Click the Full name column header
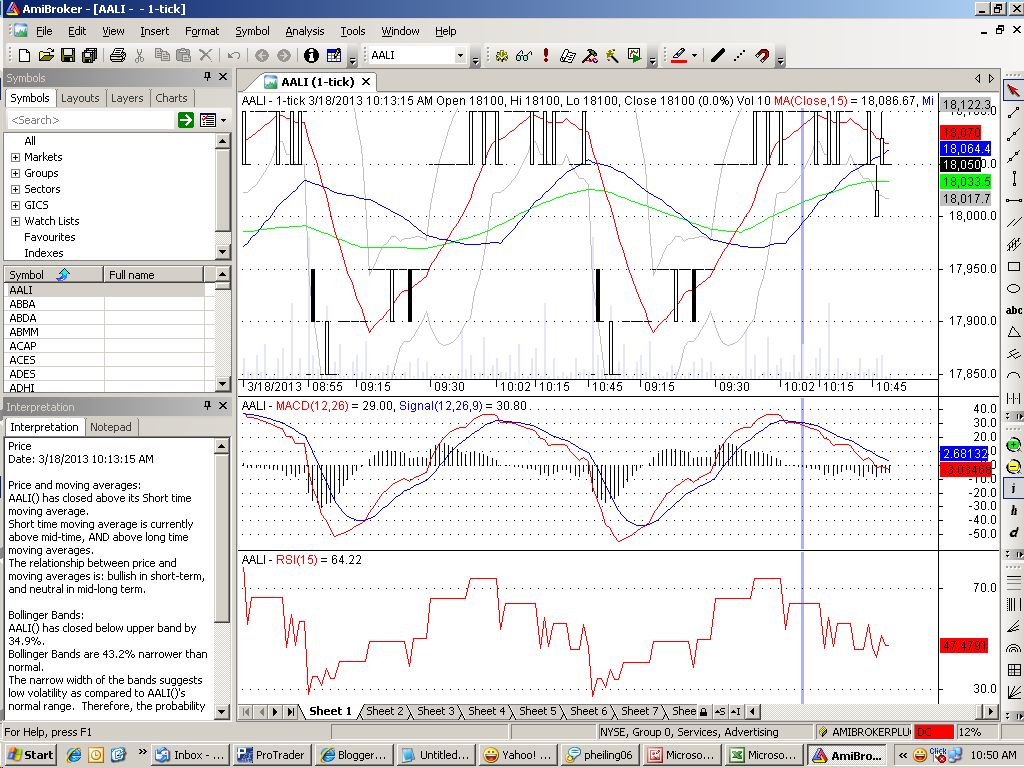 (x=153, y=274)
